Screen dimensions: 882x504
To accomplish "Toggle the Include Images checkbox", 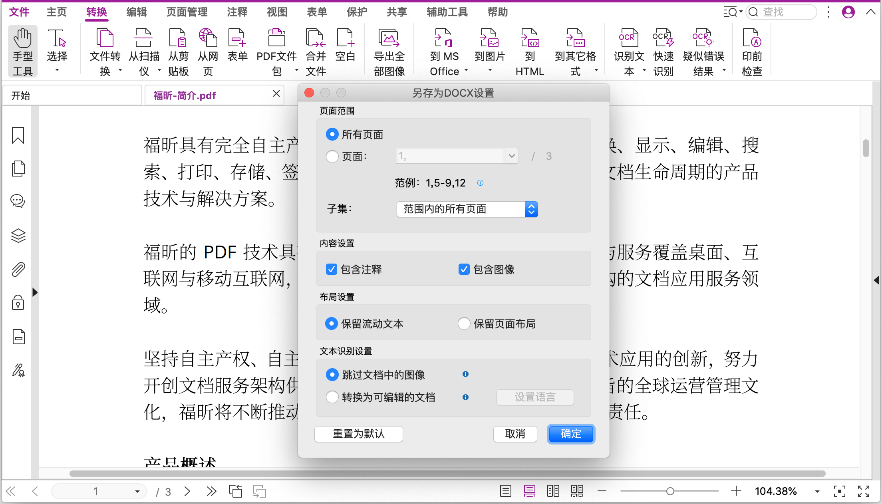I will (464, 269).
